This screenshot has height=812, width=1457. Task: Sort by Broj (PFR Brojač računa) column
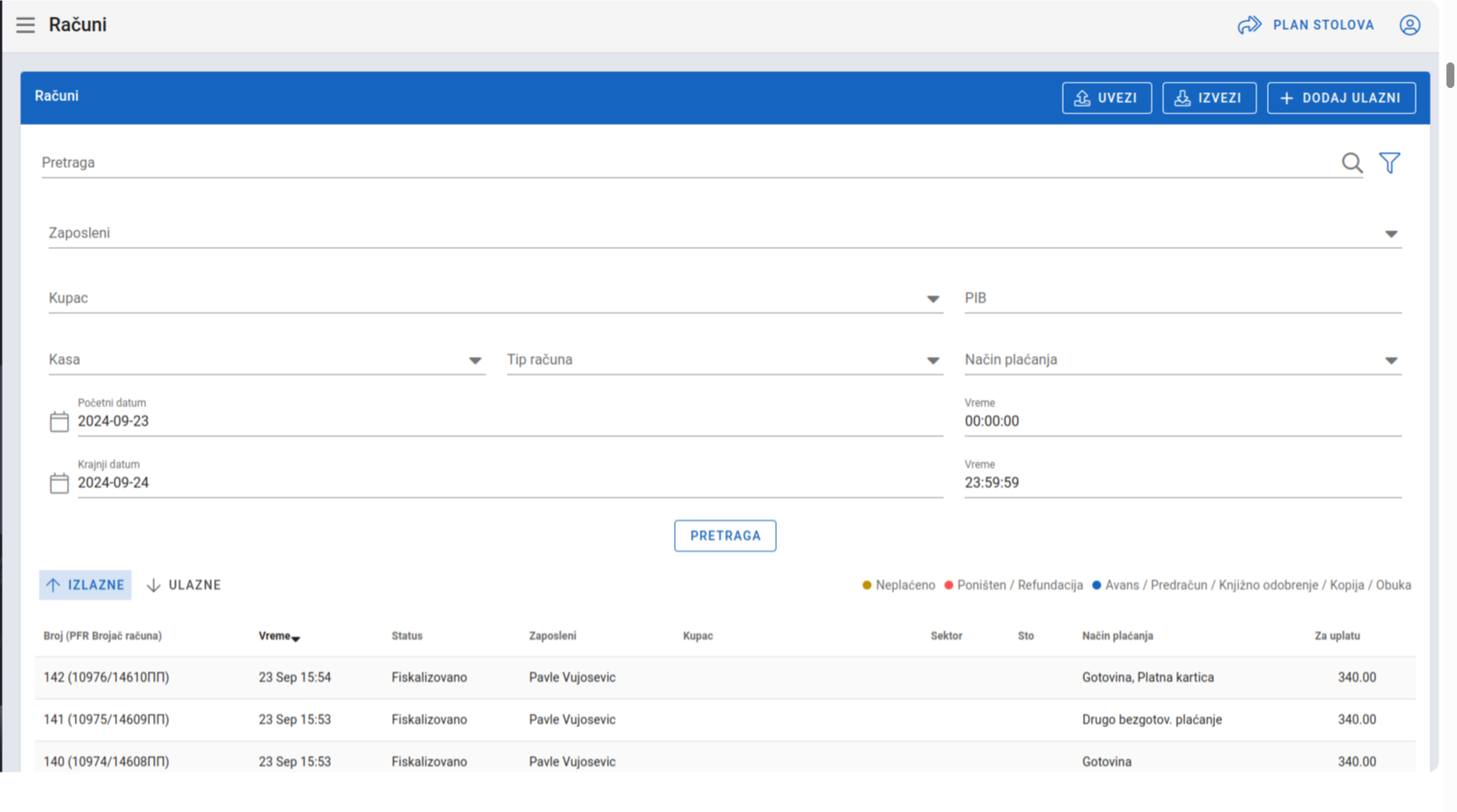[102, 636]
